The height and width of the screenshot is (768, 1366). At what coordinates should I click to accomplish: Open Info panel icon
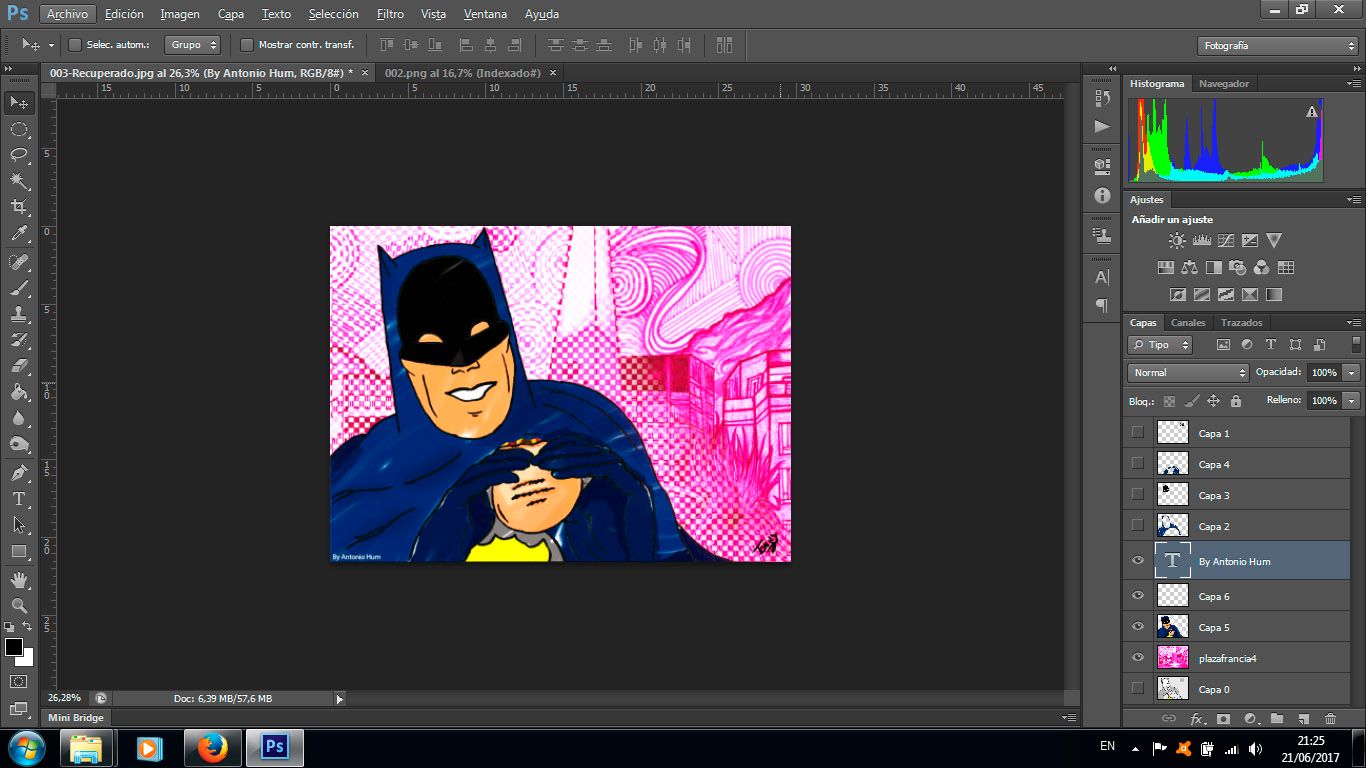[1102, 196]
